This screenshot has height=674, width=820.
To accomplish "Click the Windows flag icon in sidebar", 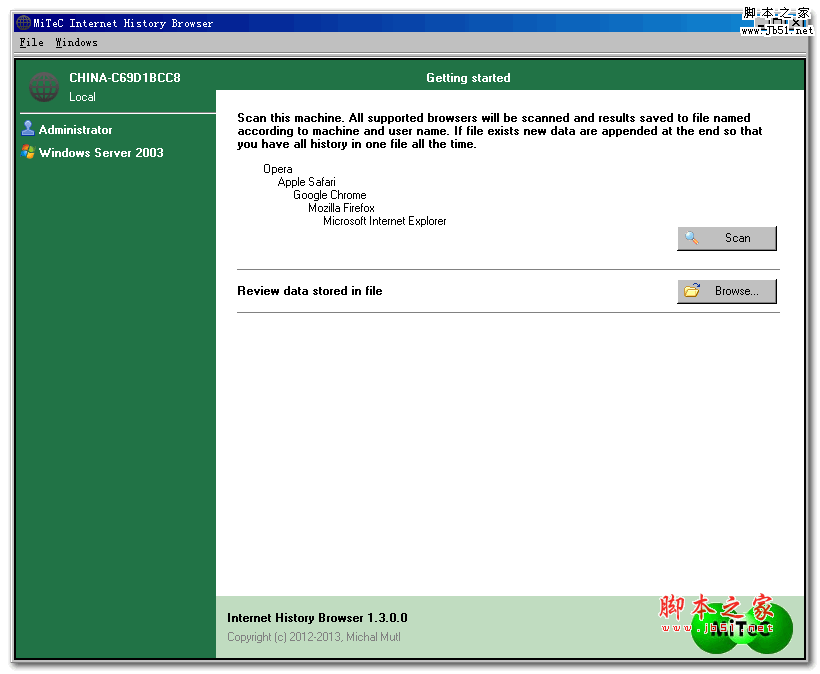I will [x=28, y=152].
